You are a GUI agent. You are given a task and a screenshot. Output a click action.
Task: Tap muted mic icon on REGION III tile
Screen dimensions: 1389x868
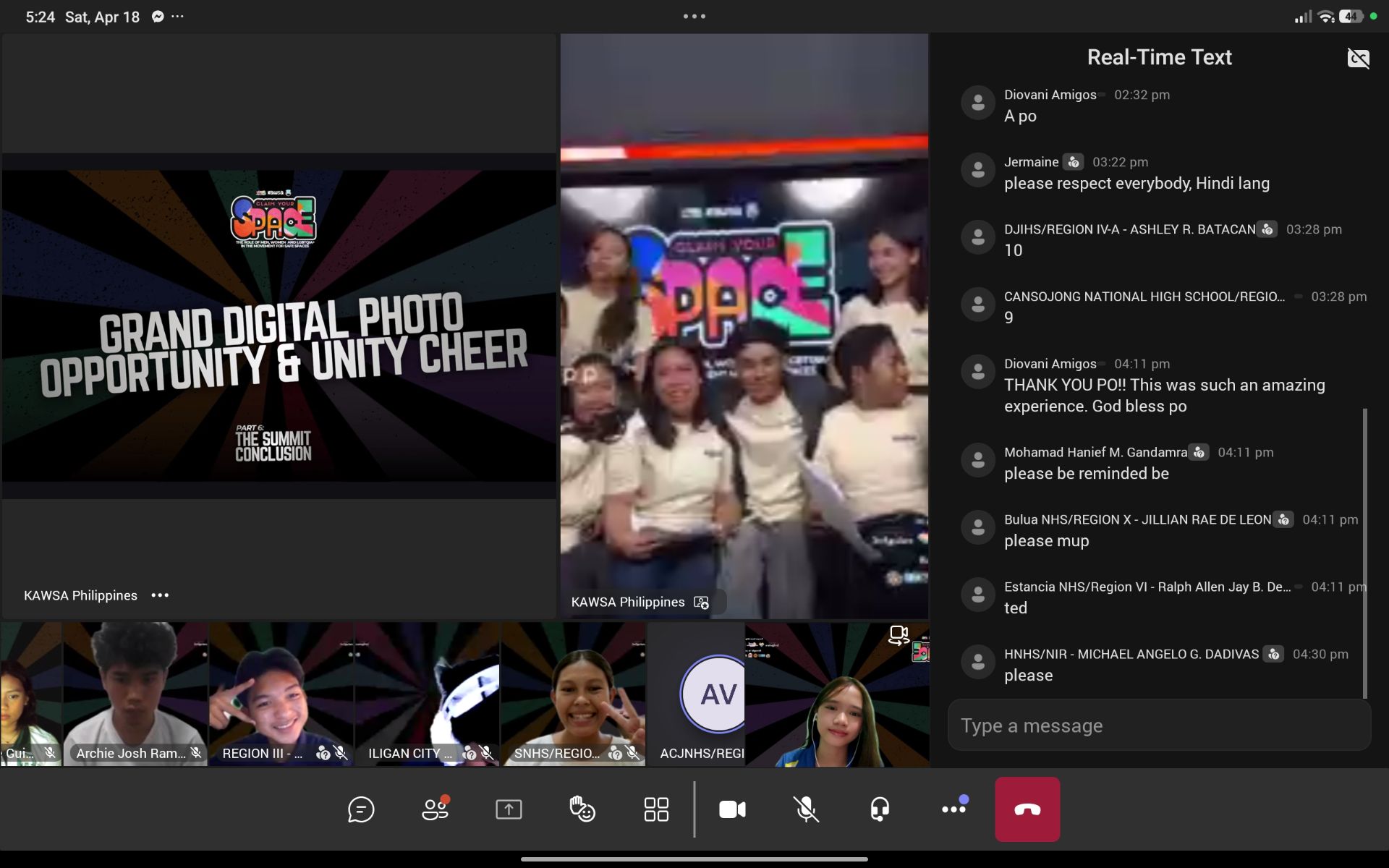pos(341,753)
